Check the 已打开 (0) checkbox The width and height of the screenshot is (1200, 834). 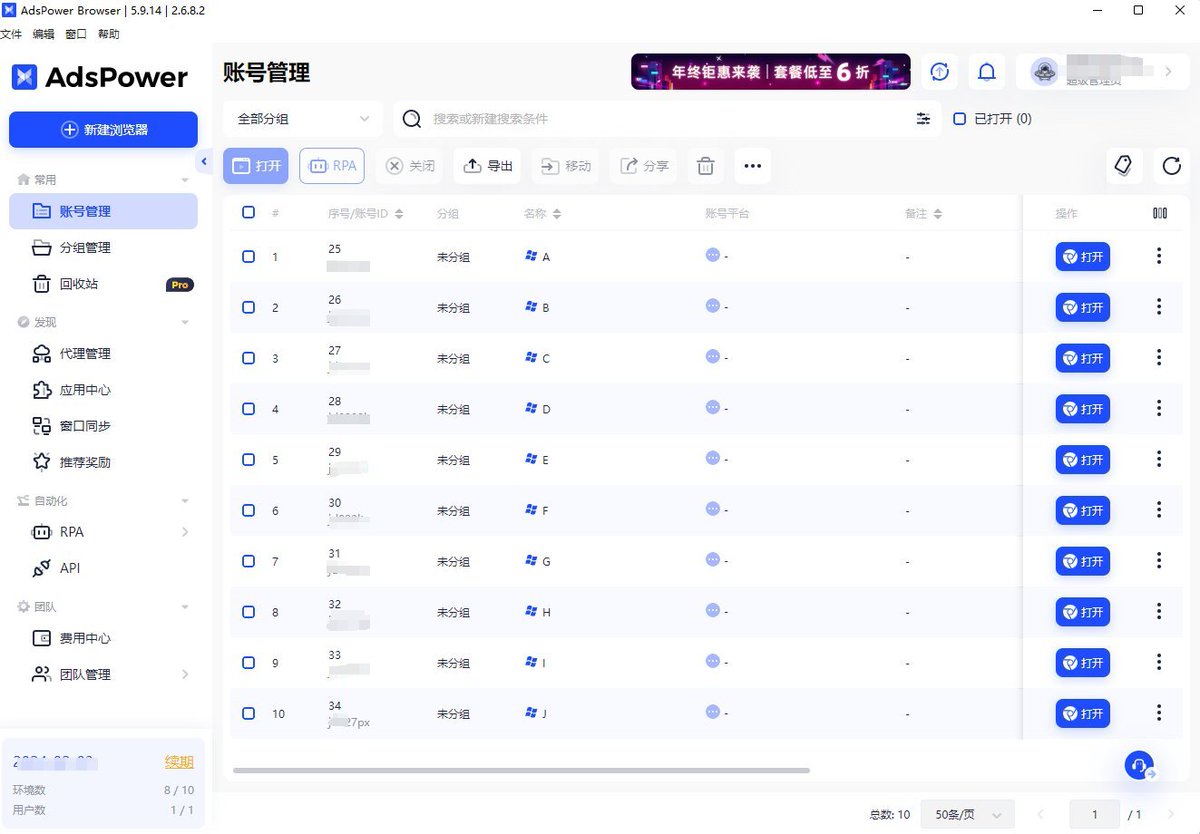coord(960,118)
